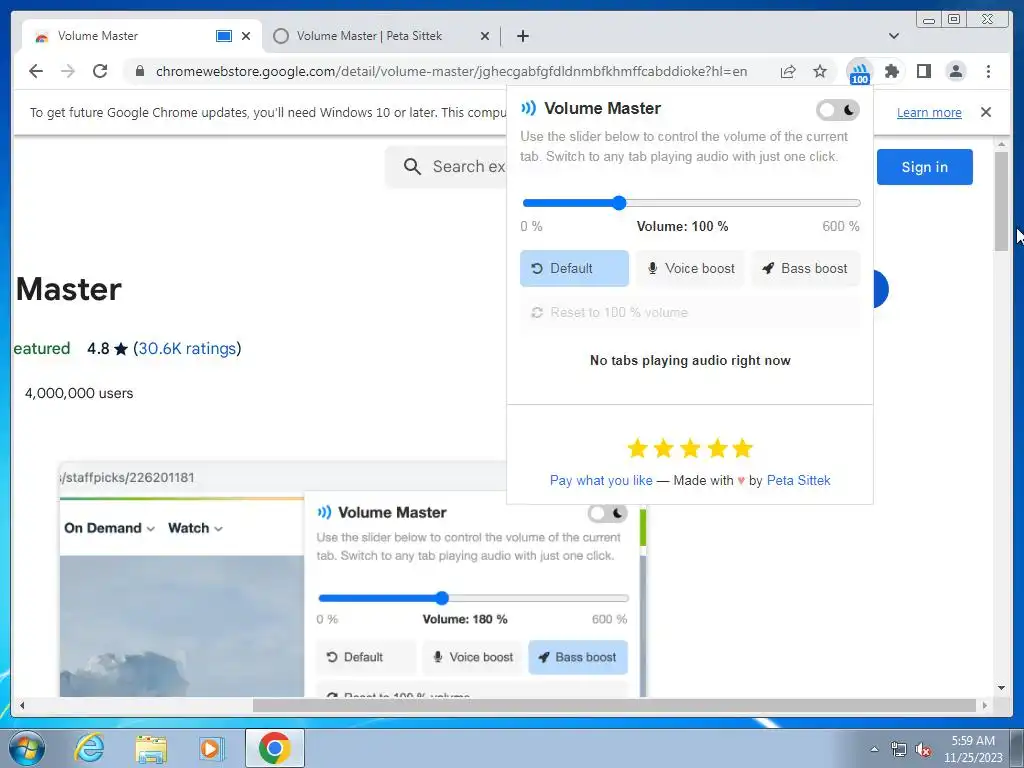Click Default in the preview screenshot

click(366, 657)
